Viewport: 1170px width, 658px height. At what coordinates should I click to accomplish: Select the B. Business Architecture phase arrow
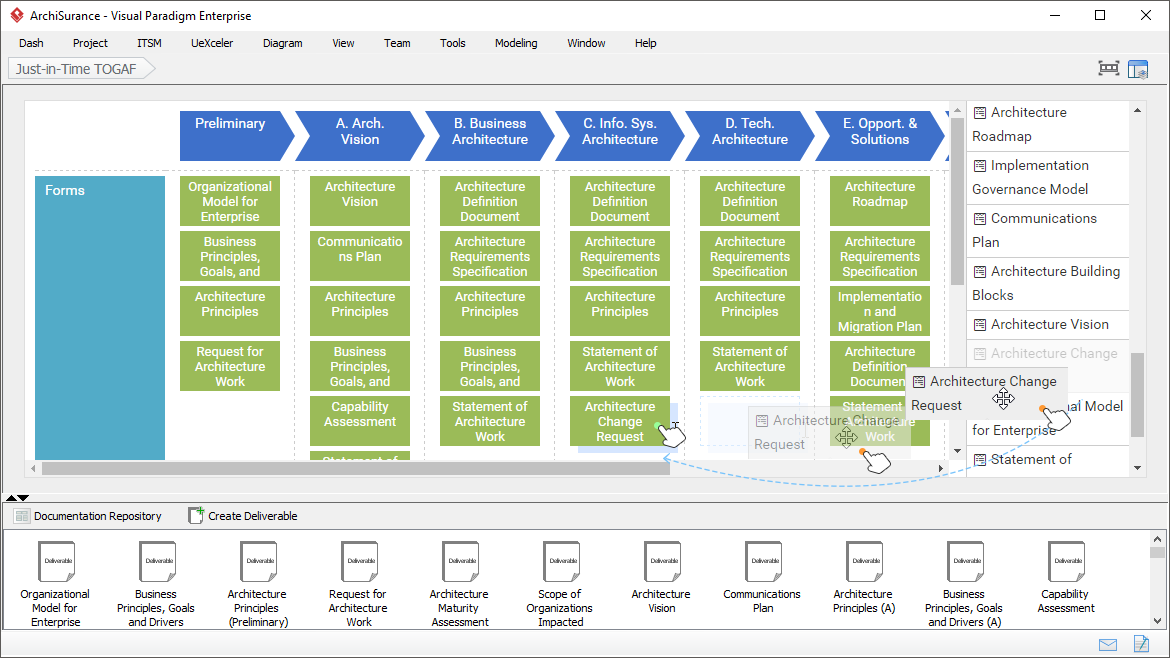[x=490, y=136]
